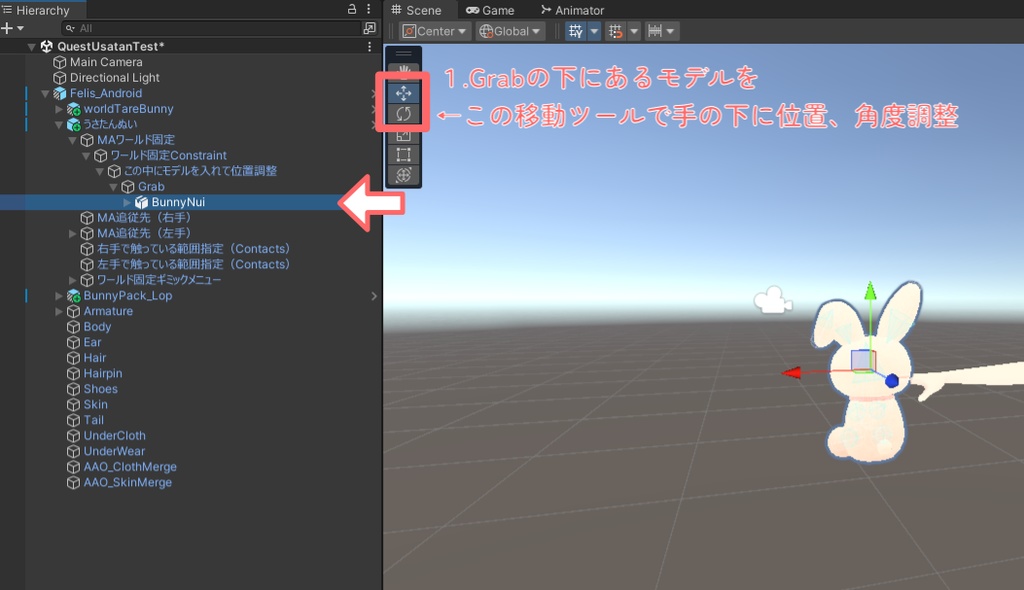
Task: Select the combined Transform tool
Action: [x=403, y=174]
